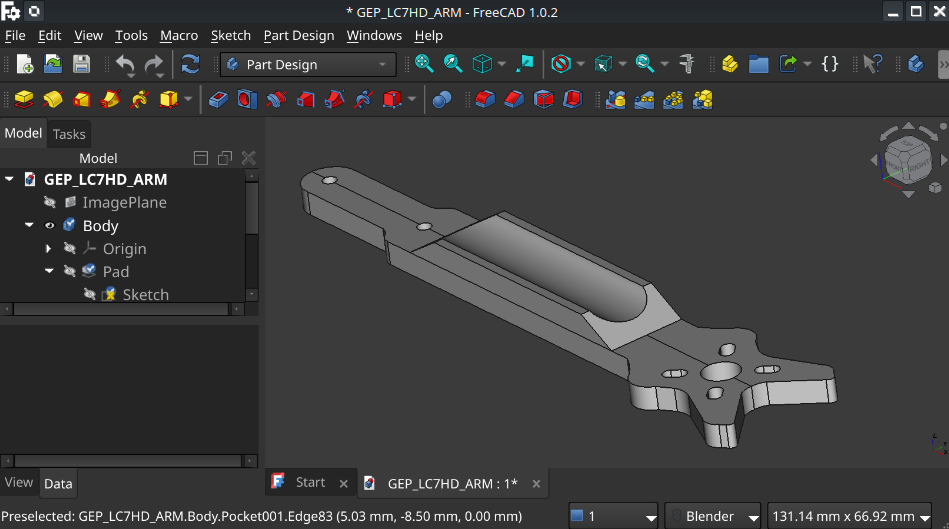Click the Fillet tool icon
This screenshot has width=949, height=529.
[x=484, y=99]
